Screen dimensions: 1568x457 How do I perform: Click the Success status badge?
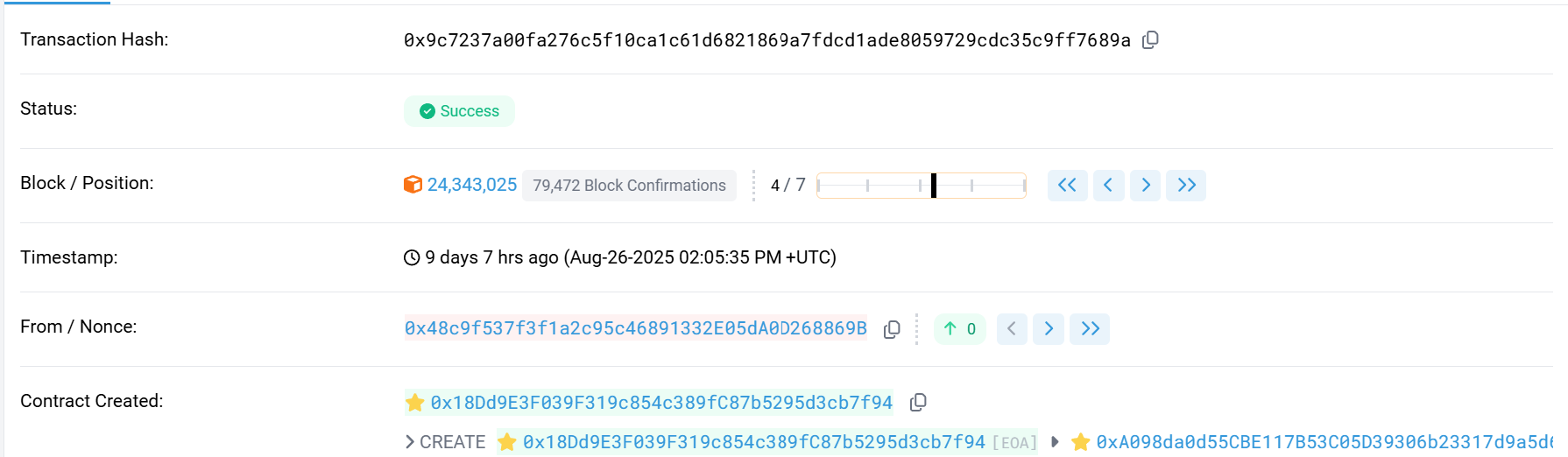pos(459,111)
